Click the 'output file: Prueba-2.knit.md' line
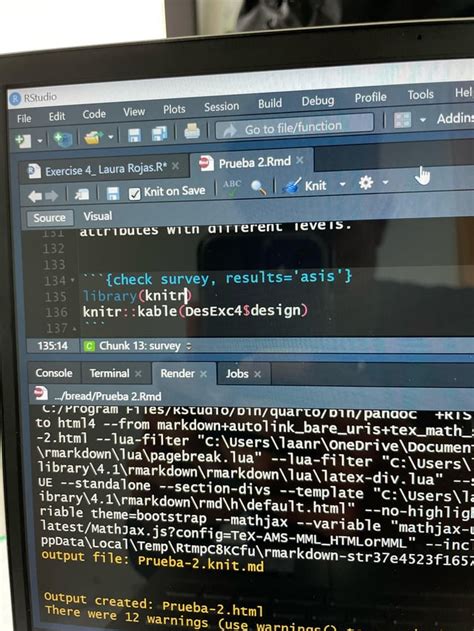474x631 pixels. point(153,561)
